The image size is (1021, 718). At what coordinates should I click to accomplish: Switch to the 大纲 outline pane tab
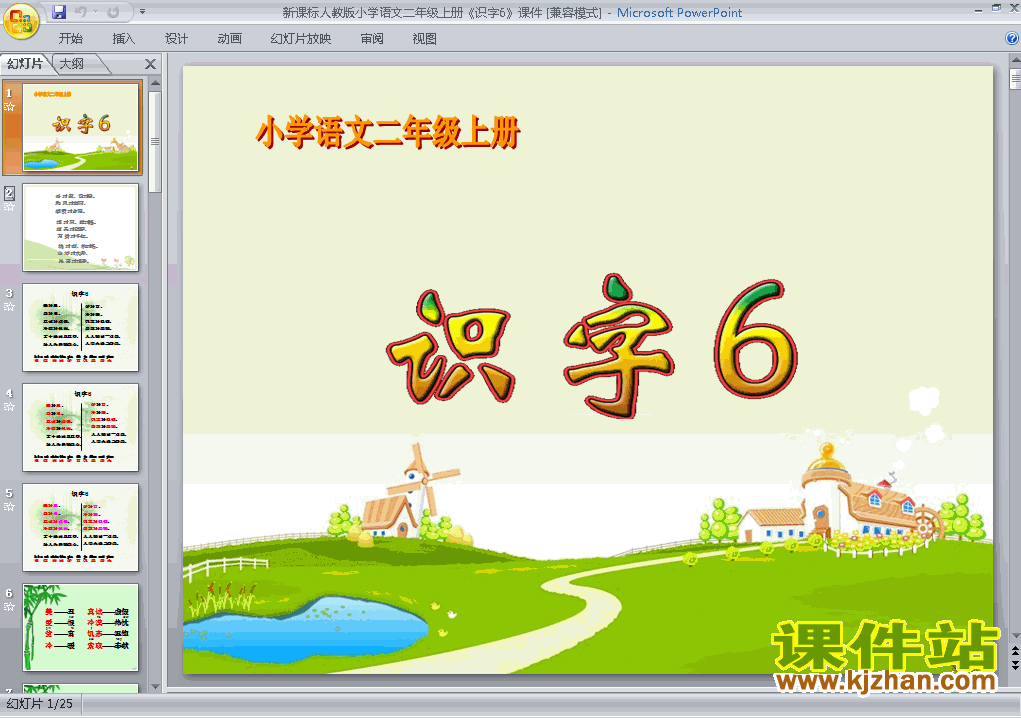tap(72, 63)
